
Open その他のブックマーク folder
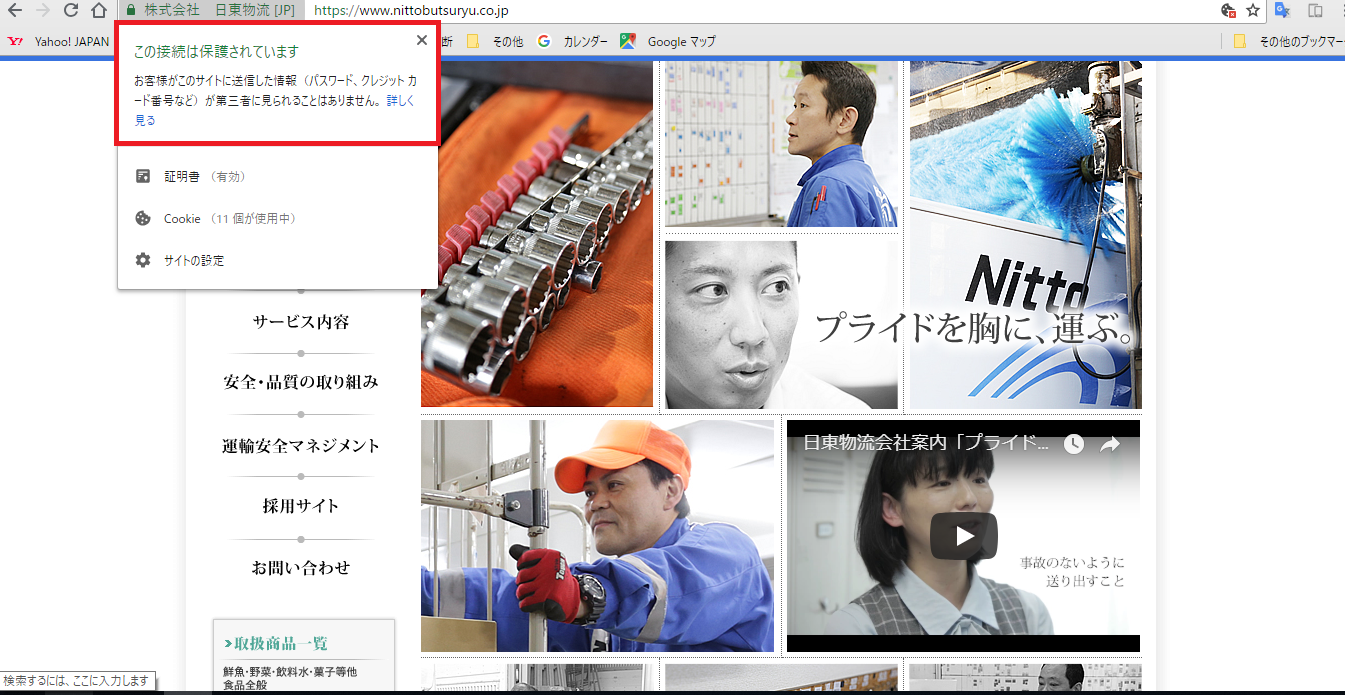(x=1287, y=42)
